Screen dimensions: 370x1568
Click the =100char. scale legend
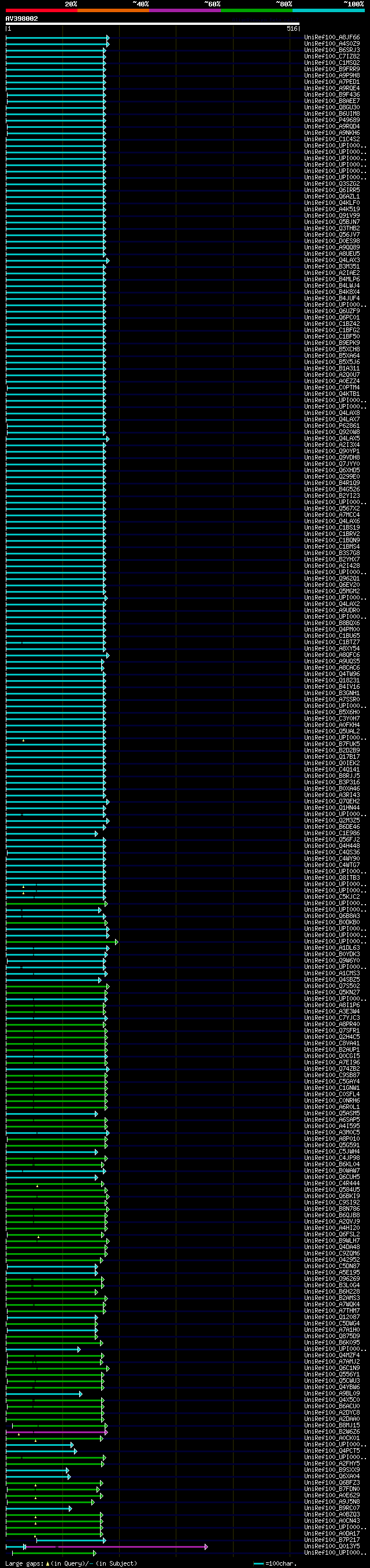275,1563
